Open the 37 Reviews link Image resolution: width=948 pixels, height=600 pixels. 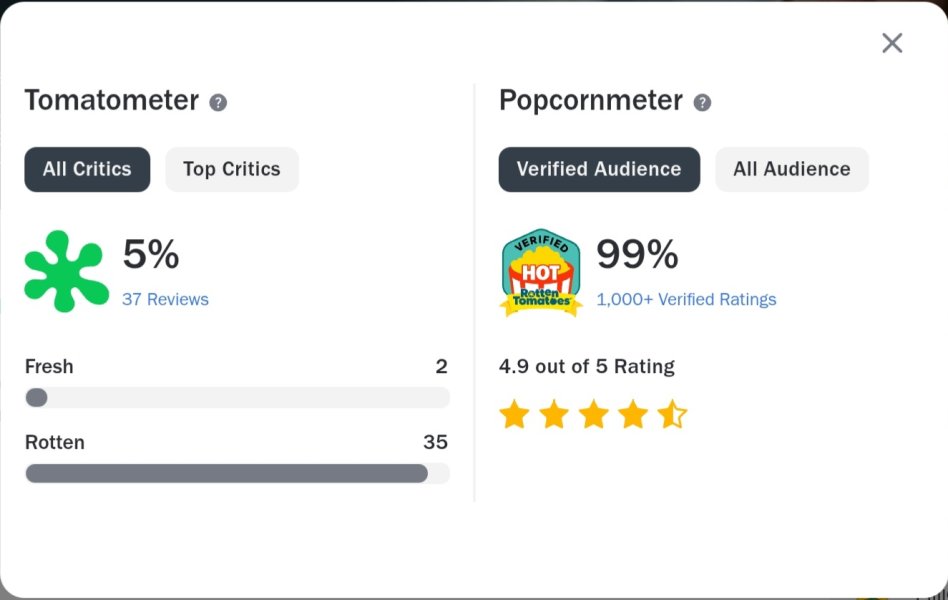[x=165, y=299]
